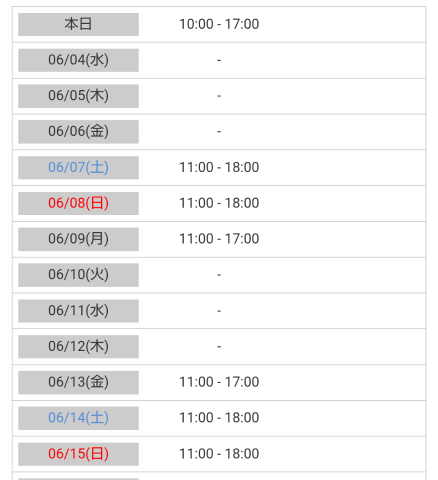Choose the red 06/15(日) date
This screenshot has height=480, width=438.
78,454
